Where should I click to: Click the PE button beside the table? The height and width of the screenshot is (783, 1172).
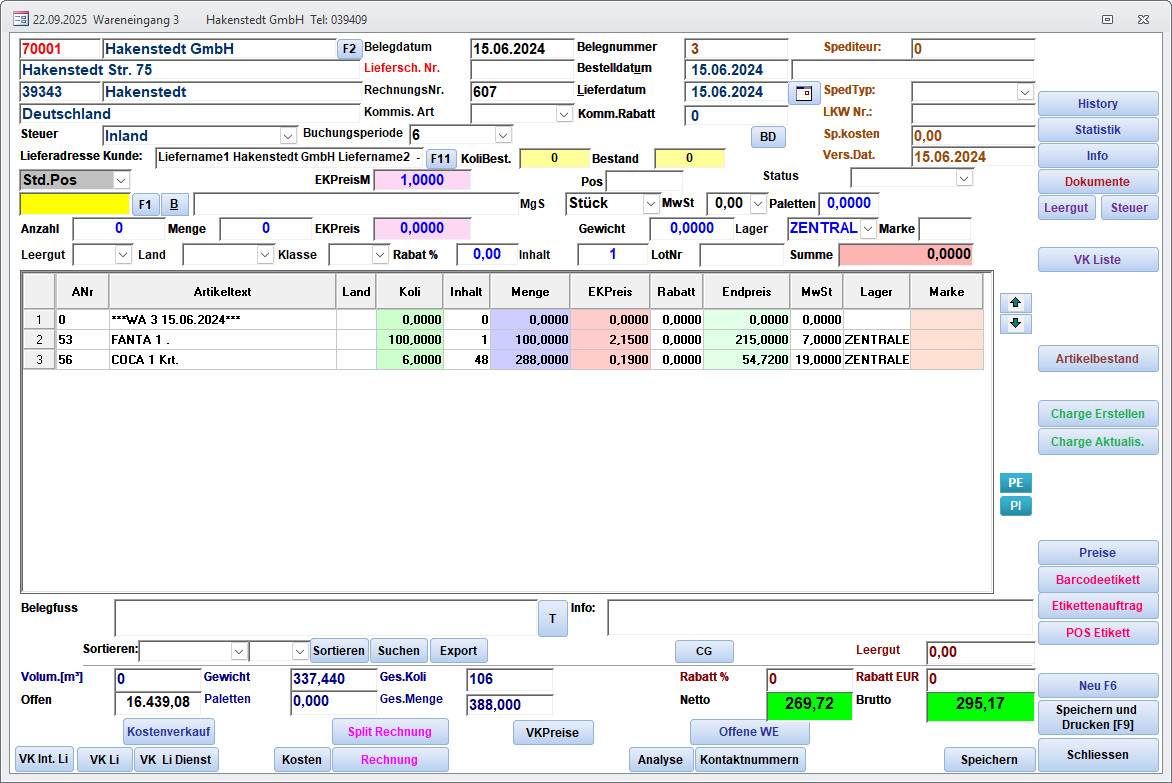1015,483
